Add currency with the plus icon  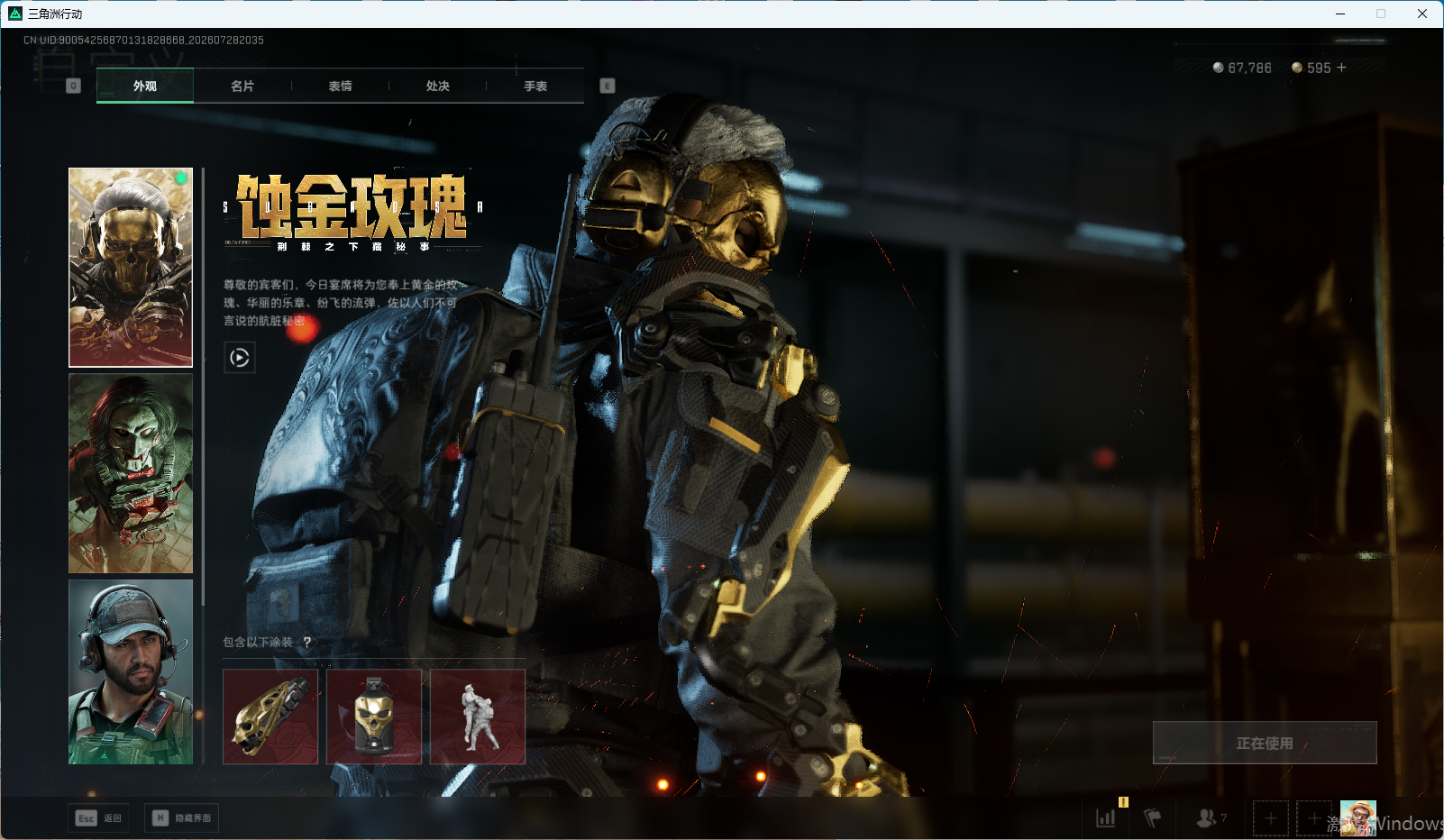coord(1342,68)
